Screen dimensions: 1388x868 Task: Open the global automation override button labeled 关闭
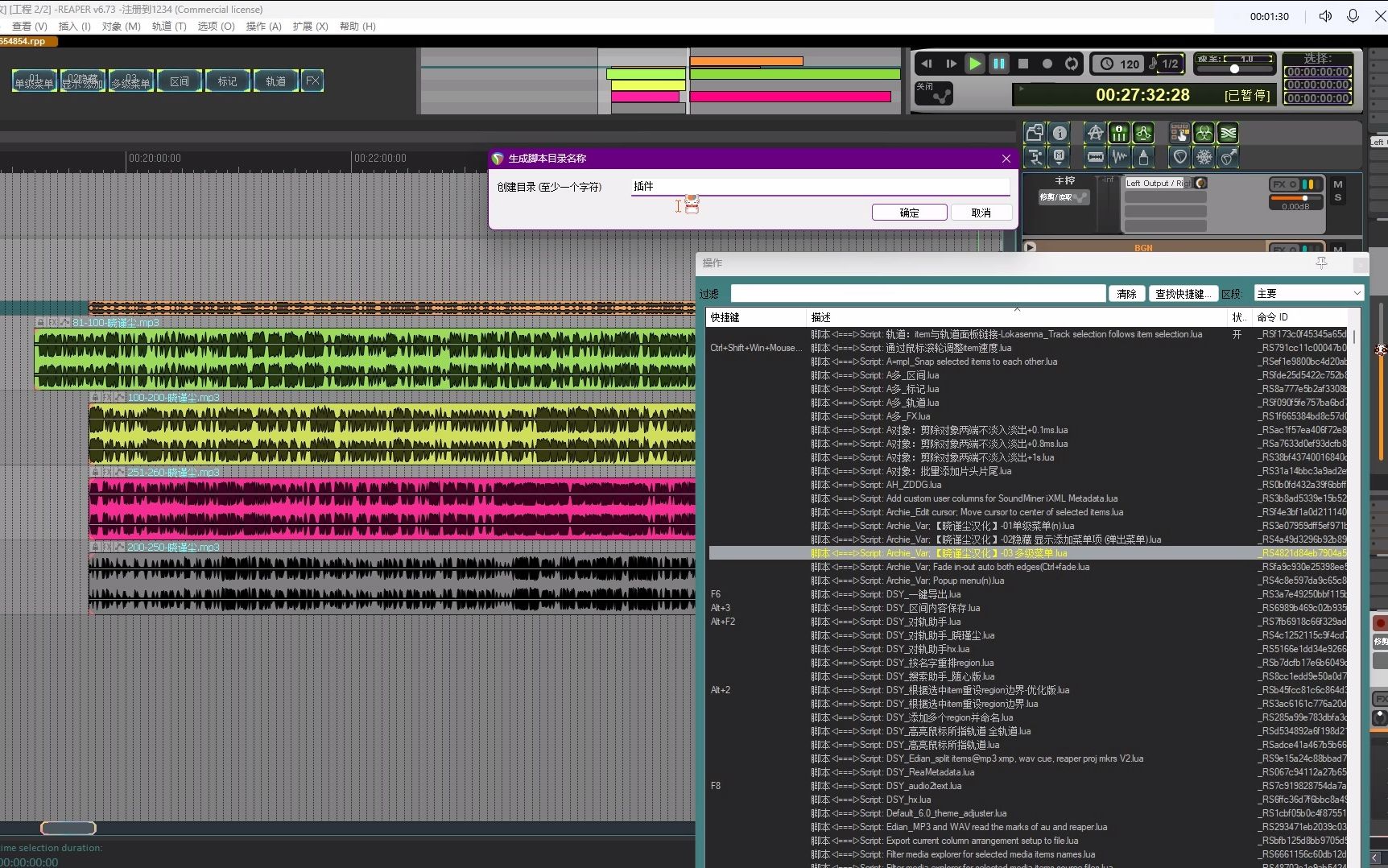pos(934,93)
